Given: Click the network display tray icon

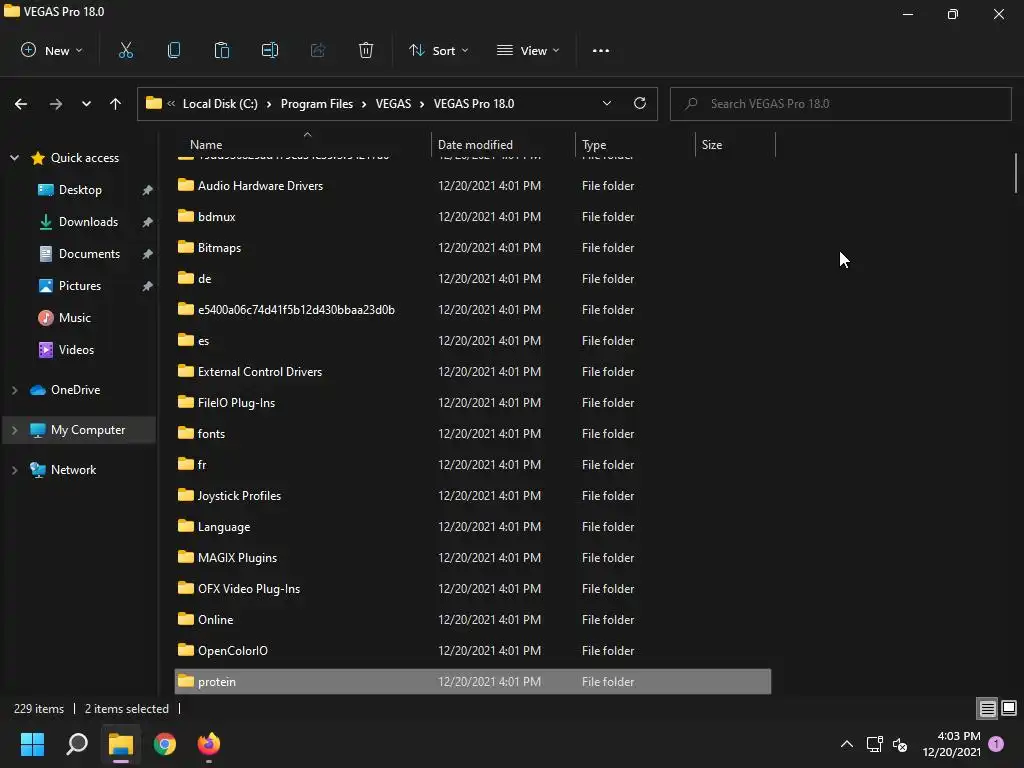Looking at the screenshot, I should tap(874, 744).
